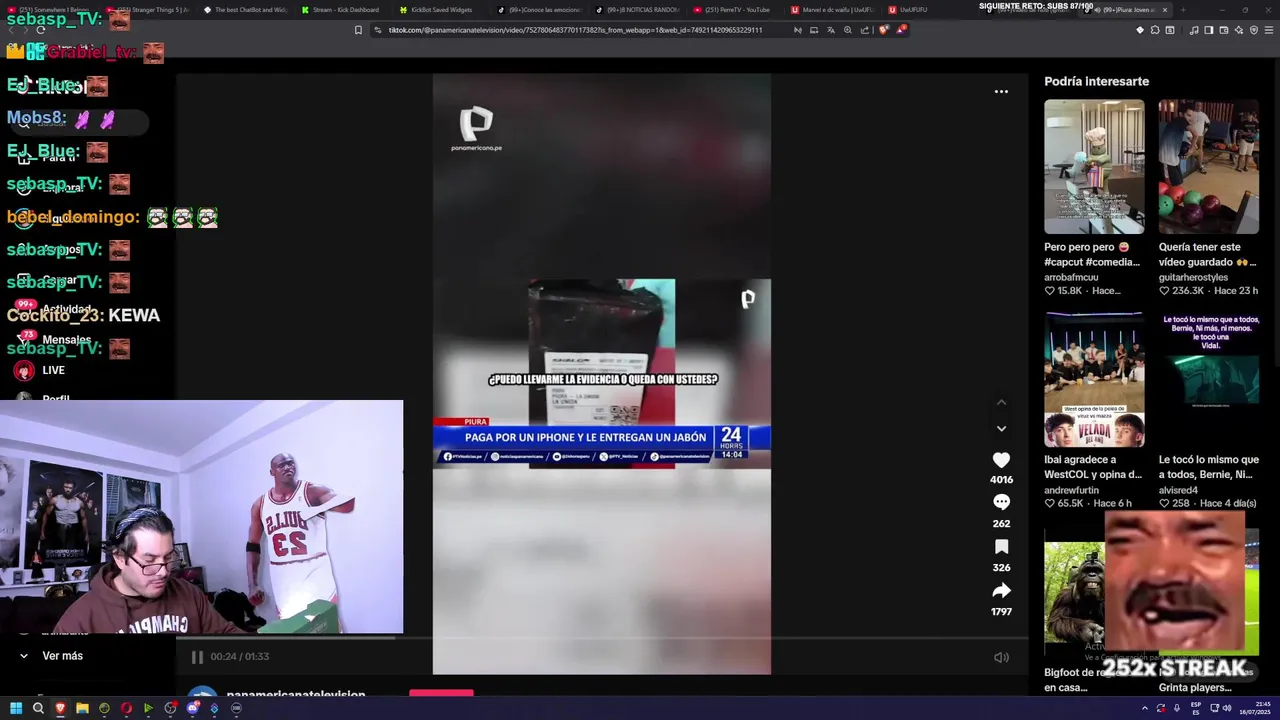This screenshot has width=1280, height=720.
Task: Go to previous video with up chevron
Action: [x=1001, y=402]
